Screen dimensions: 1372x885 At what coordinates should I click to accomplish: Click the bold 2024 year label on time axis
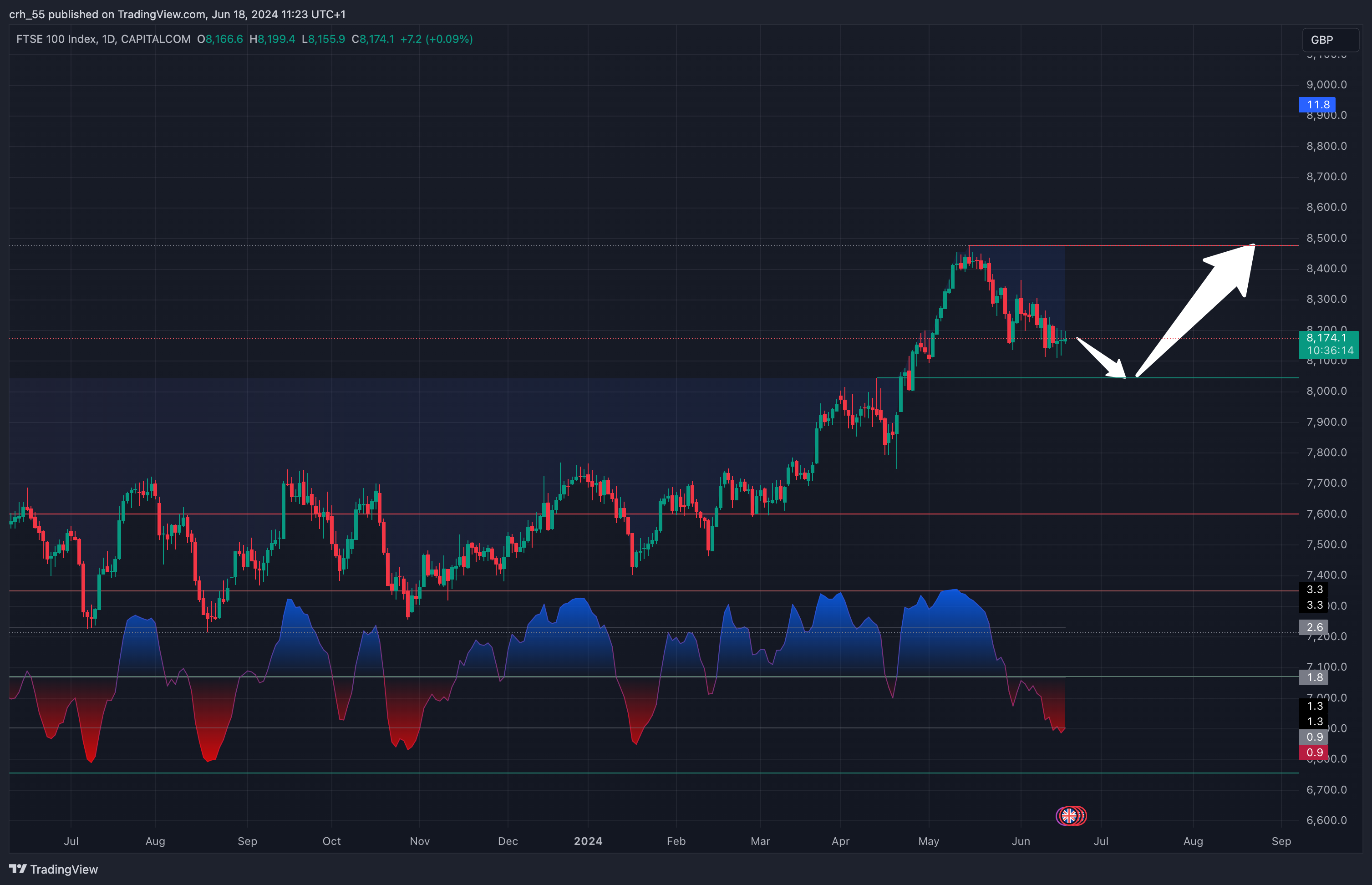(588, 841)
